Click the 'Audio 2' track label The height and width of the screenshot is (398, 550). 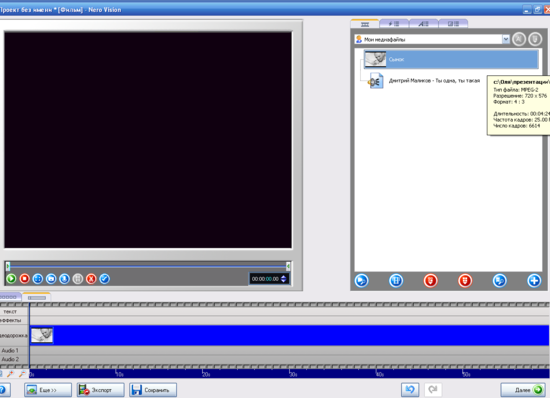coord(10,359)
